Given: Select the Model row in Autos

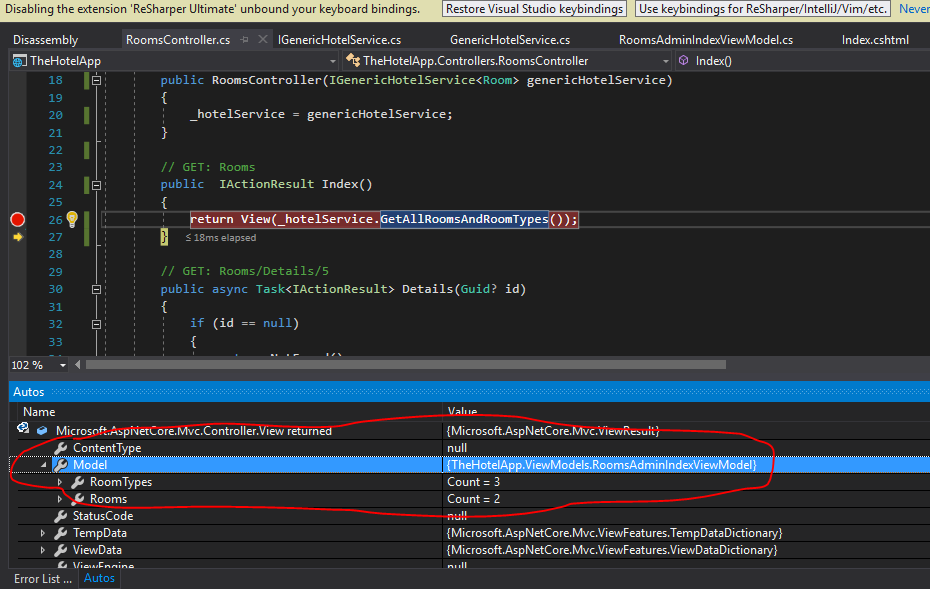Looking at the screenshot, I should [470, 465].
